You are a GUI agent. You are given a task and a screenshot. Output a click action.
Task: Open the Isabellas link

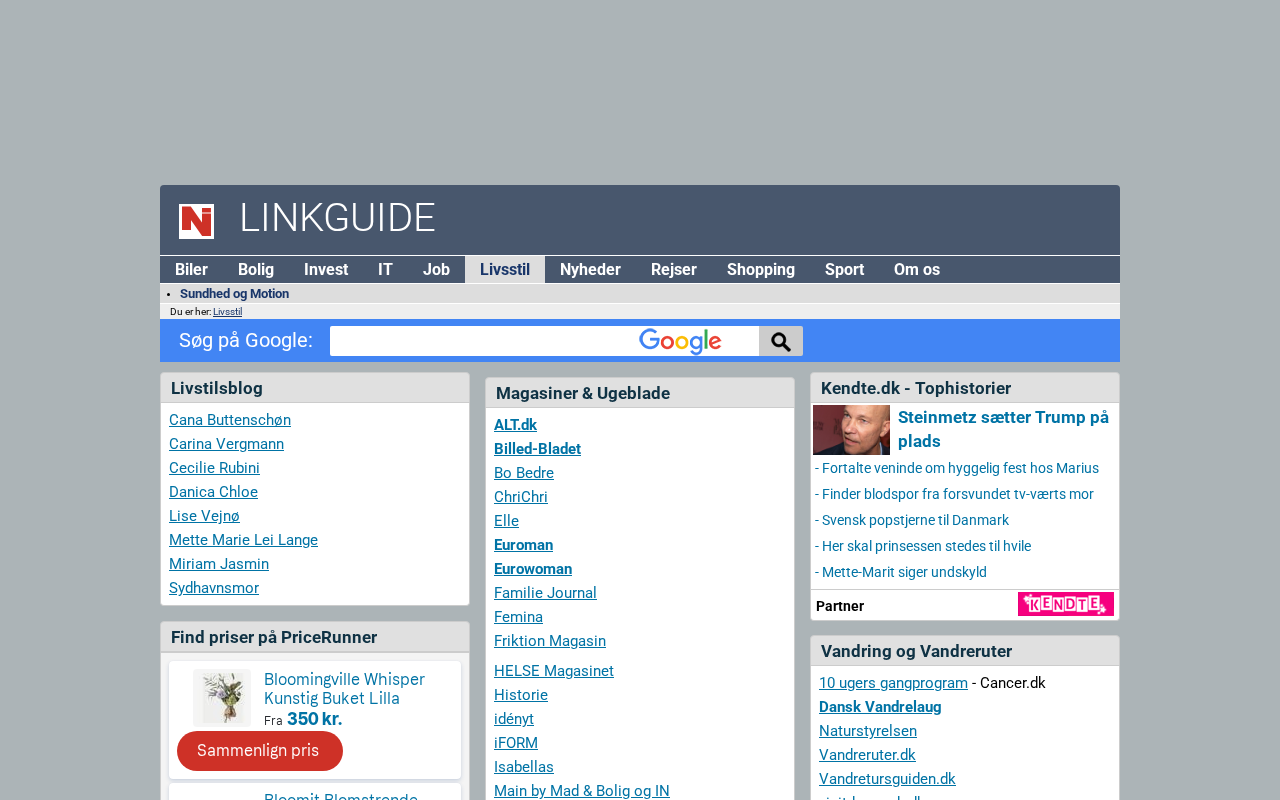524,767
